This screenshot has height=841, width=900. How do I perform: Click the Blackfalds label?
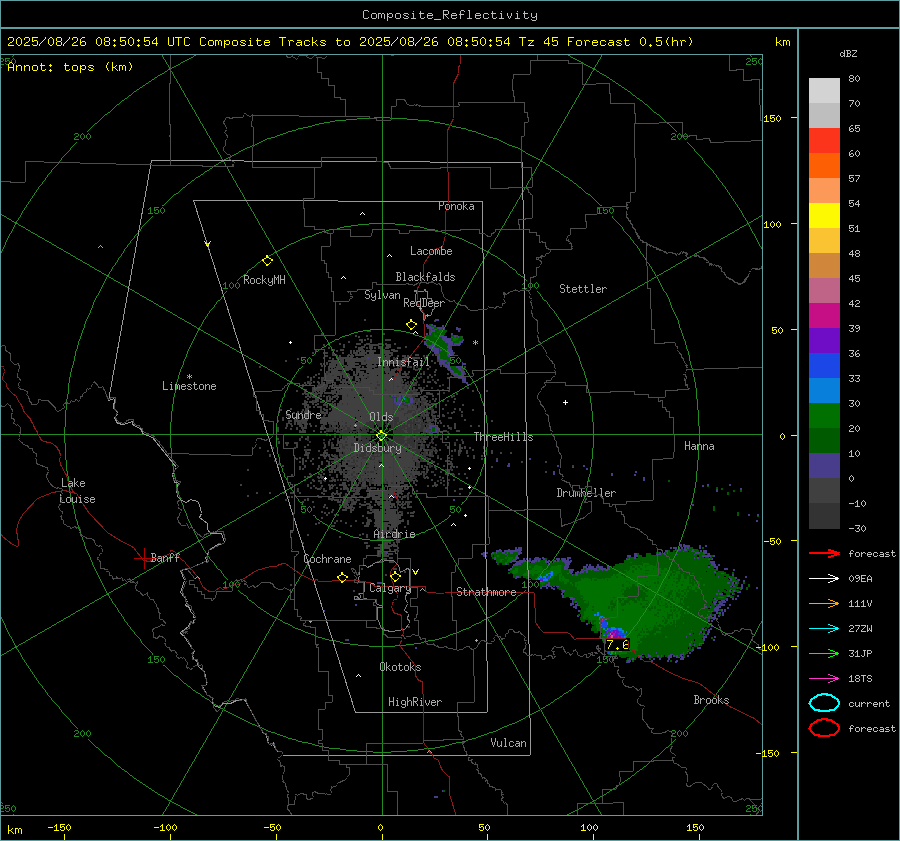[x=425, y=277]
